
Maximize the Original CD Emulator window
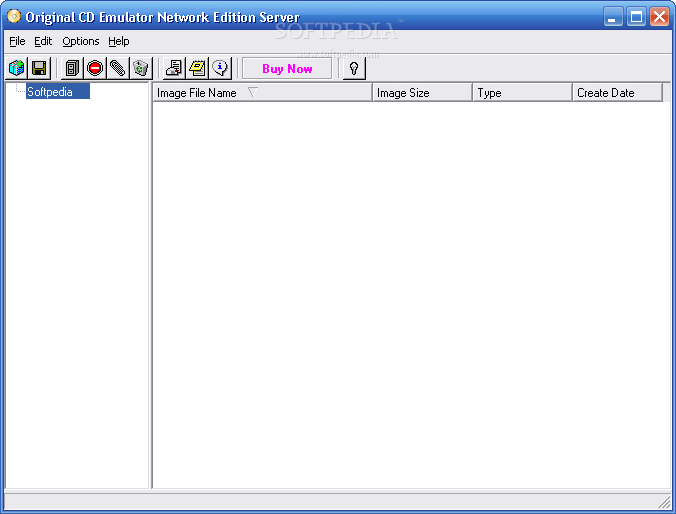tap(636, 17)
